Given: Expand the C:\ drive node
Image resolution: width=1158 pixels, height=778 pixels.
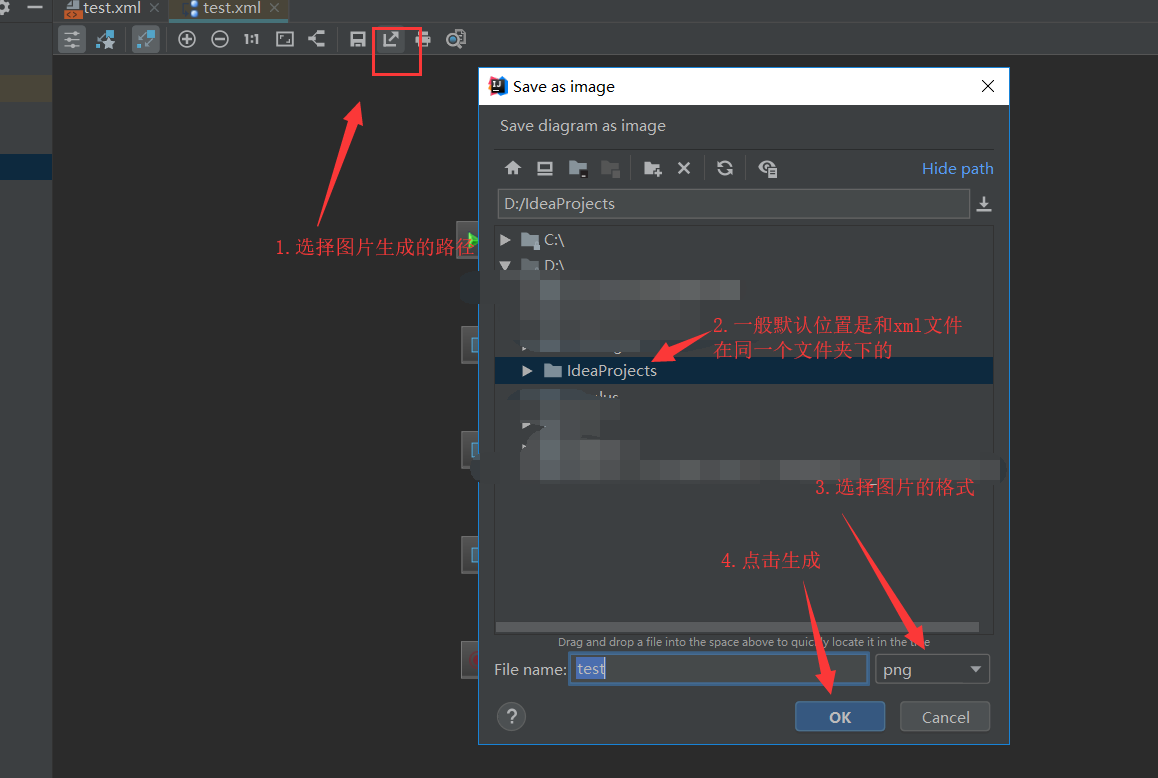Looking at the screenshot, I should 505,240.
